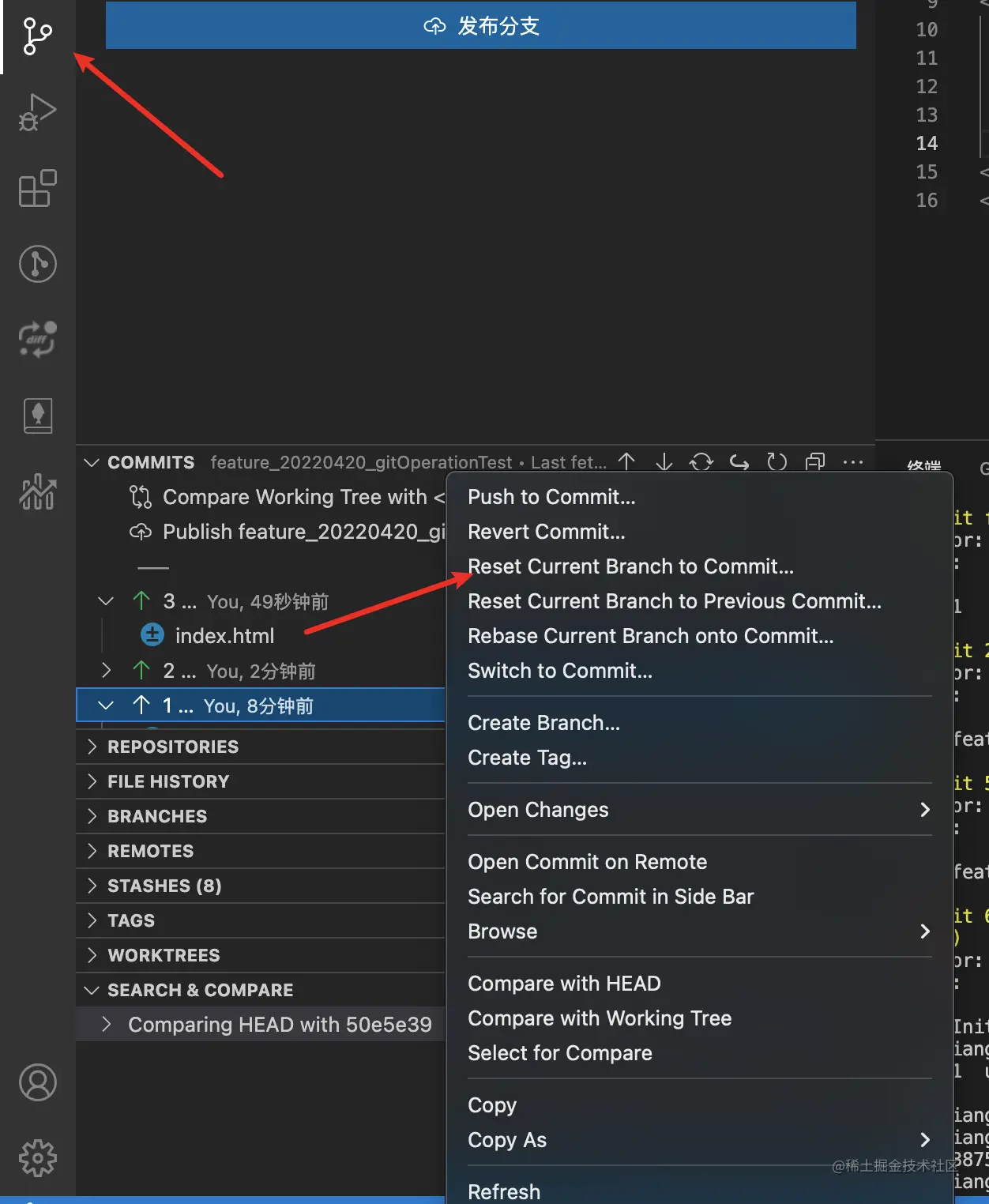Click the pull down arrow in COMMITS toolbar
Screen dimensions: 989x1204
[x=664, y=461]
